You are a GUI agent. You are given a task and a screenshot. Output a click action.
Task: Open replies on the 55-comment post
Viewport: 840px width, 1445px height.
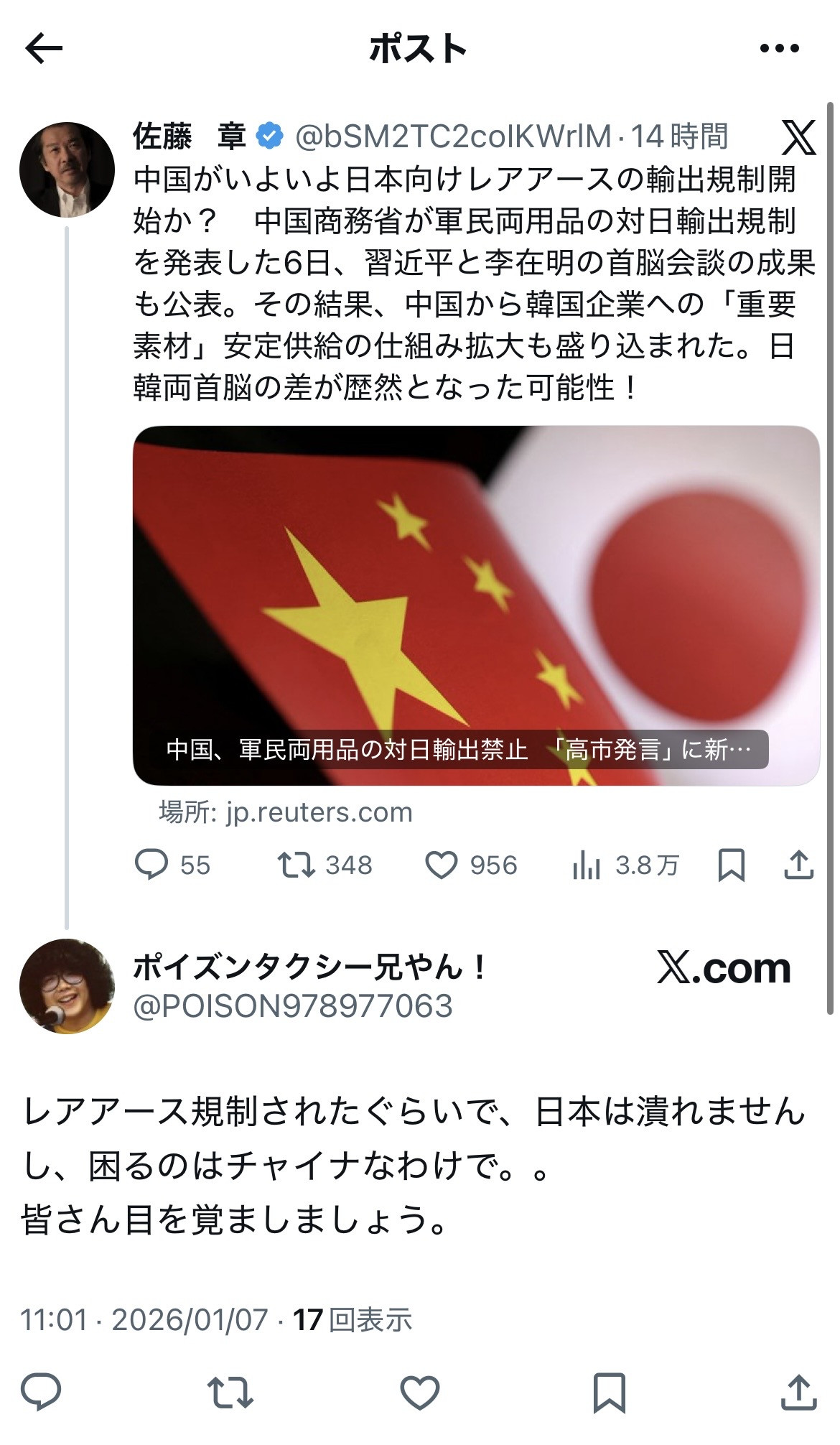172,865
